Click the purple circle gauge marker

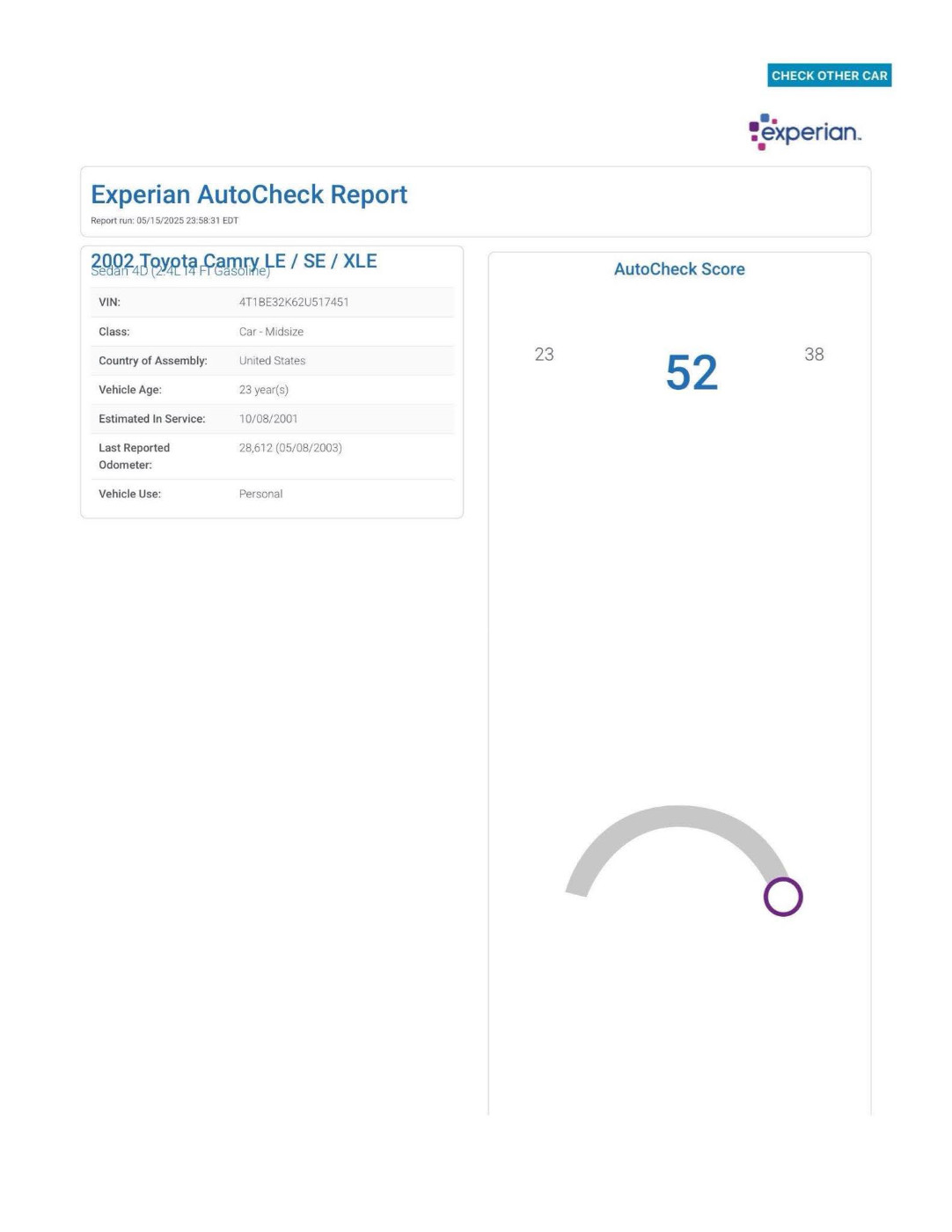[x=783, y=897]
